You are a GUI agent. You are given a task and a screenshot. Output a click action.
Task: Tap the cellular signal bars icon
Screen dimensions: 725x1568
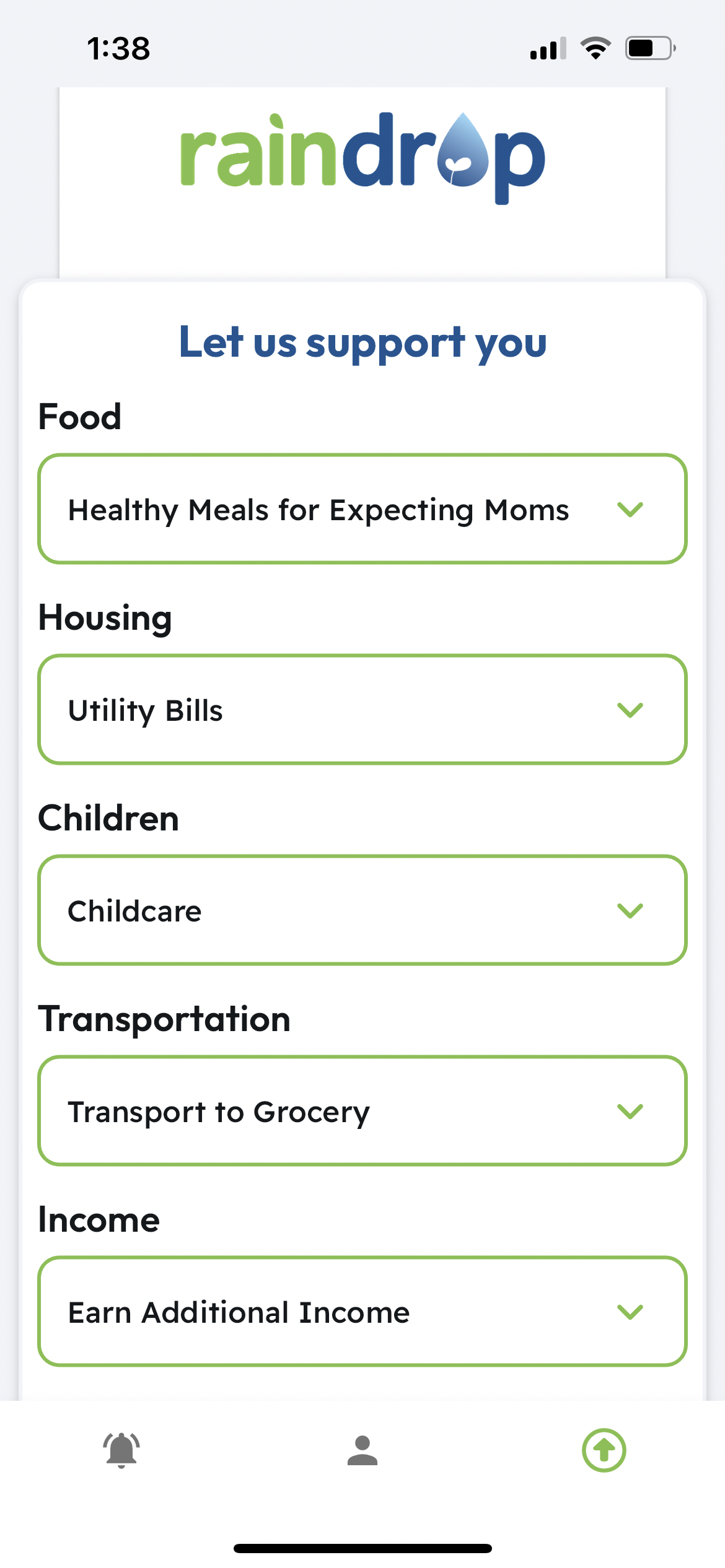point(548,48)
